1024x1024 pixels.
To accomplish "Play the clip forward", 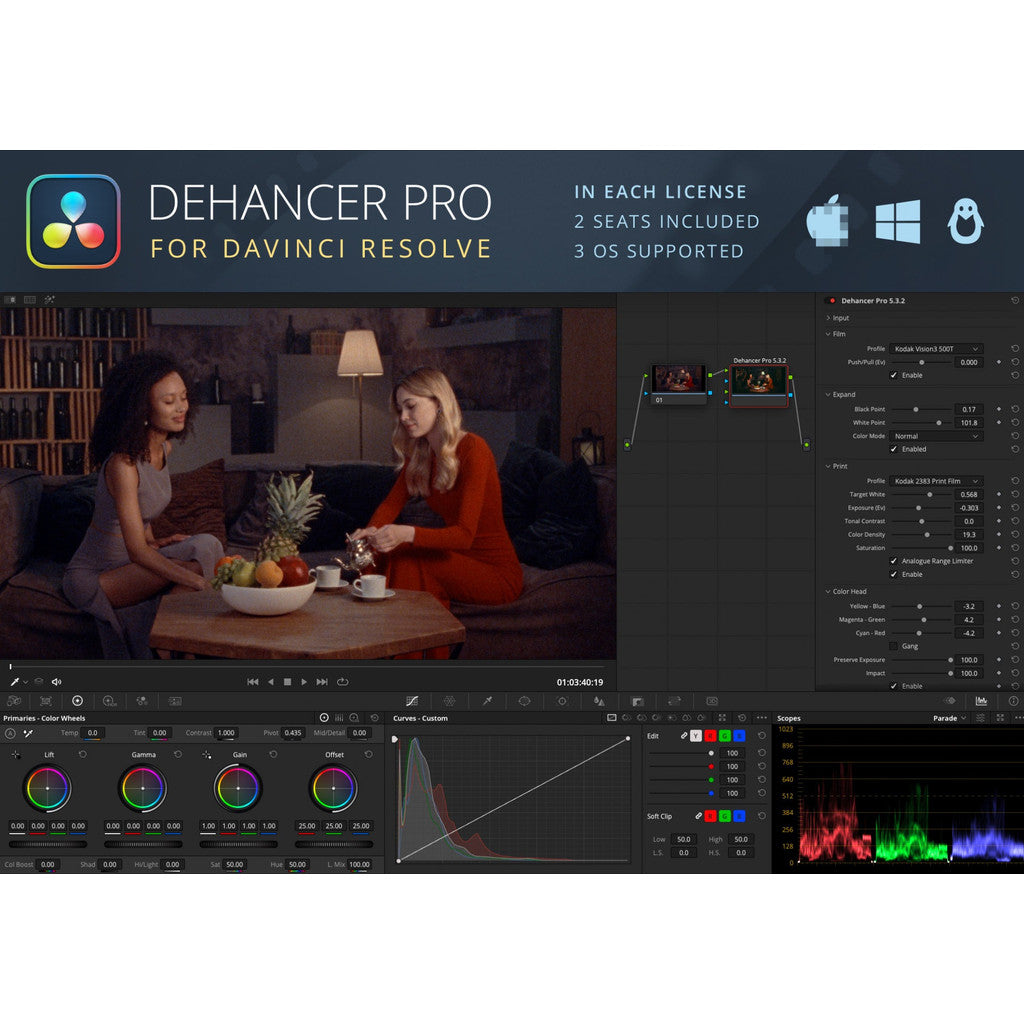I will click(x=304, y=682).
